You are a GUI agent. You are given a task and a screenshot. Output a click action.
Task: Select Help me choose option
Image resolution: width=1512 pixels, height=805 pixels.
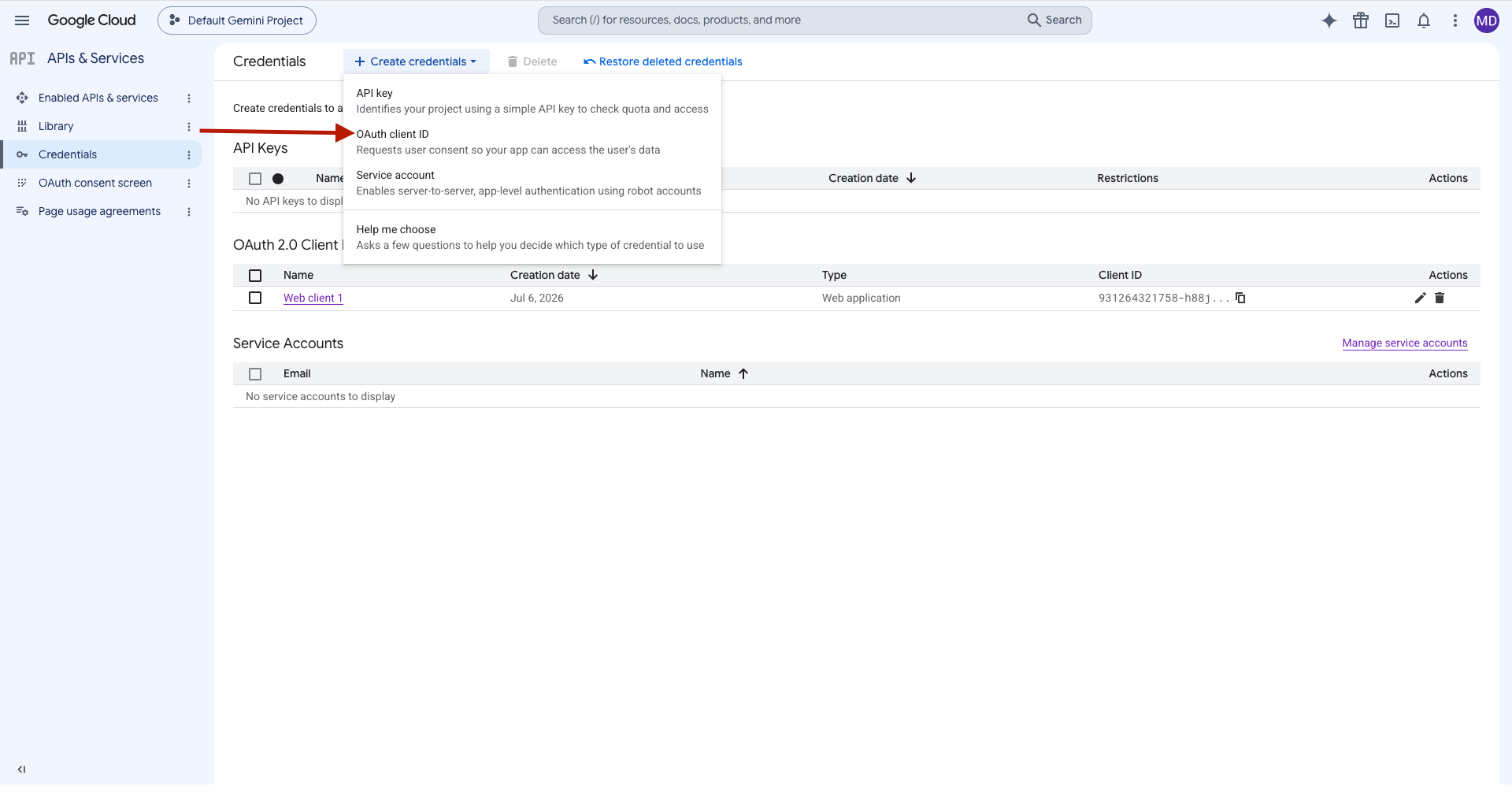pyautogui.click(x=532, y=237)
